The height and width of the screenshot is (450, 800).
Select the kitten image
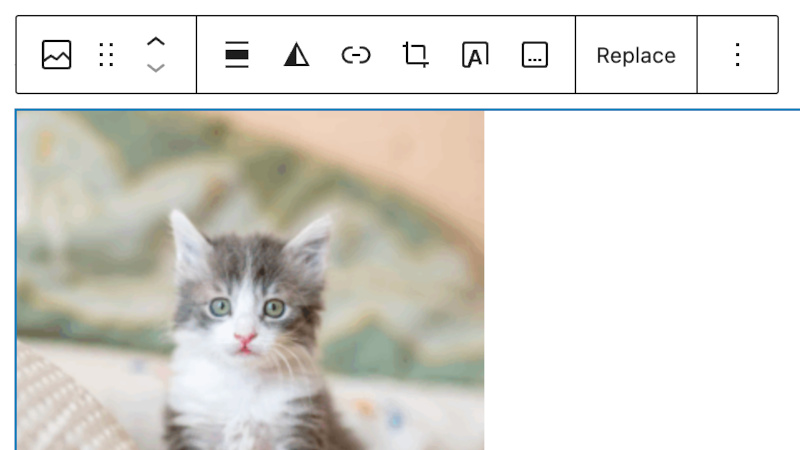pyautogui.click(x=250, y=281)
